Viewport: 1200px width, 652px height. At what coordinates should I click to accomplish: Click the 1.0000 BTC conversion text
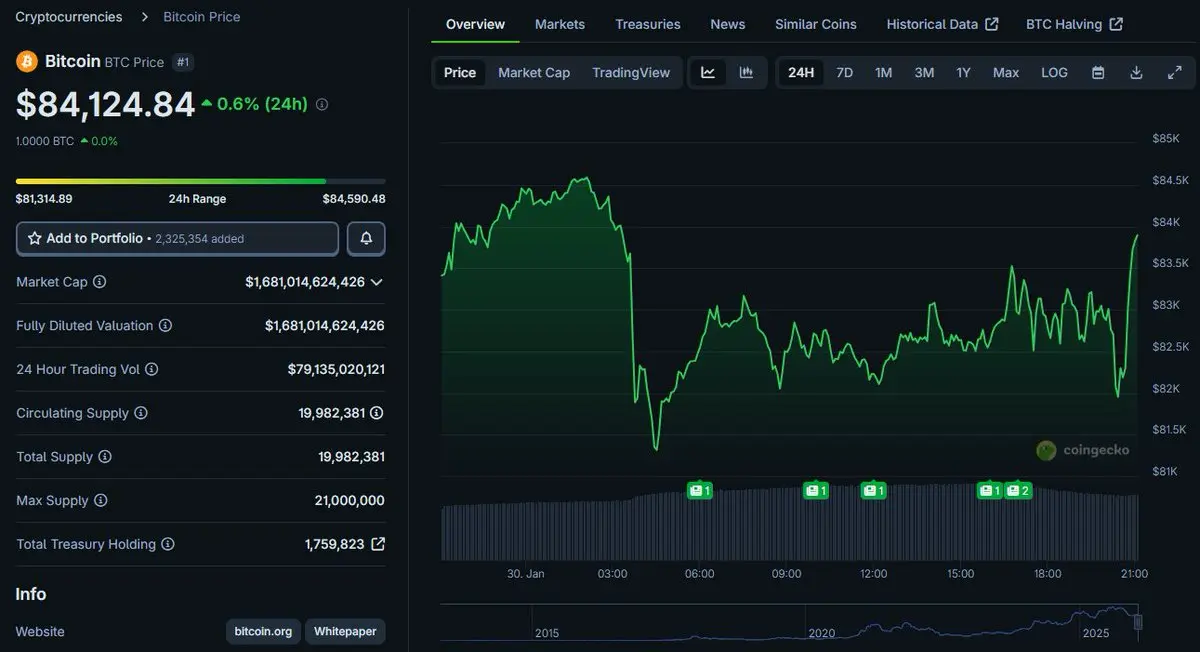[x=45, y=141]
